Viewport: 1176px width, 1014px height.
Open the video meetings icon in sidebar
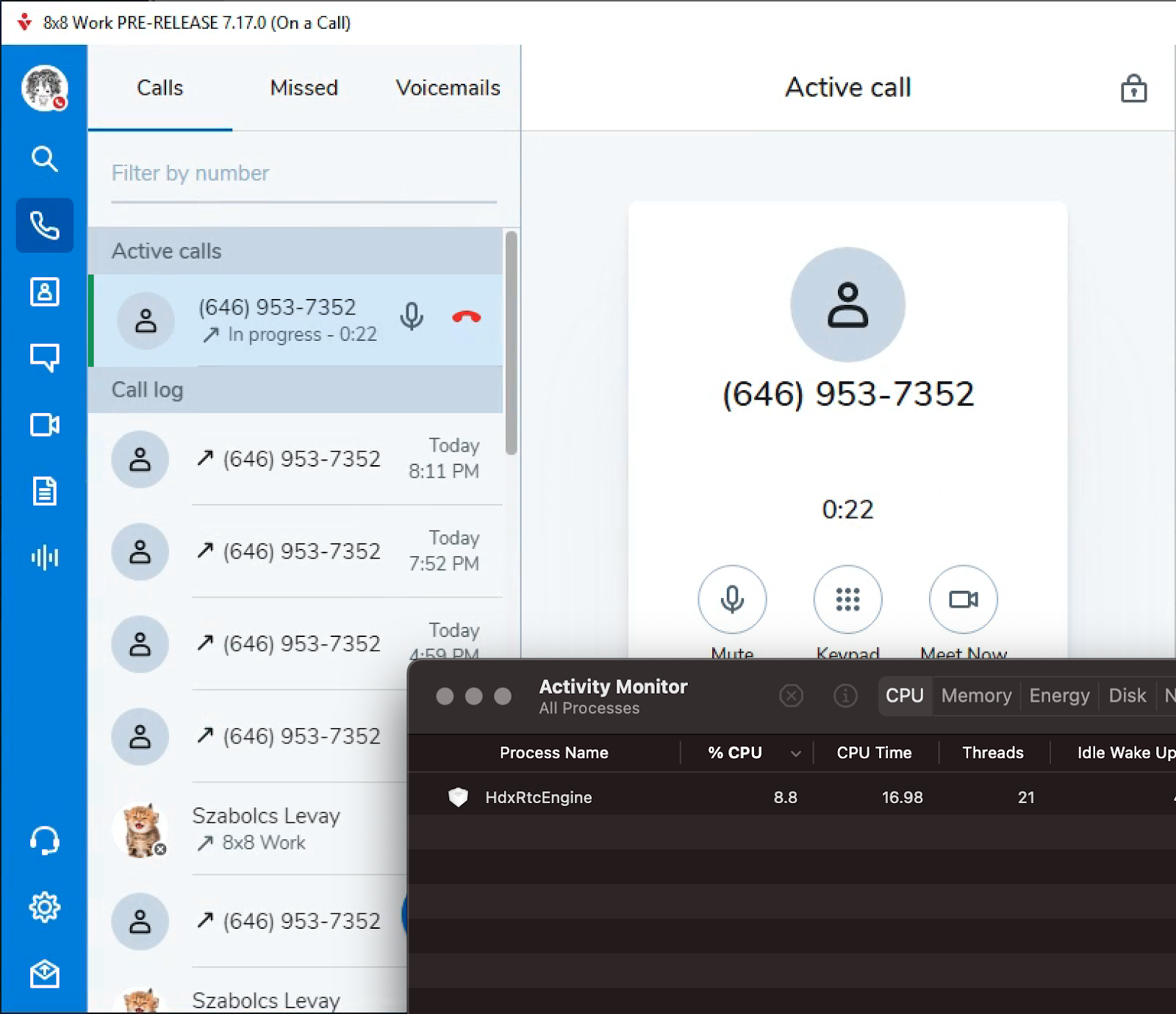tap(44, 425)
